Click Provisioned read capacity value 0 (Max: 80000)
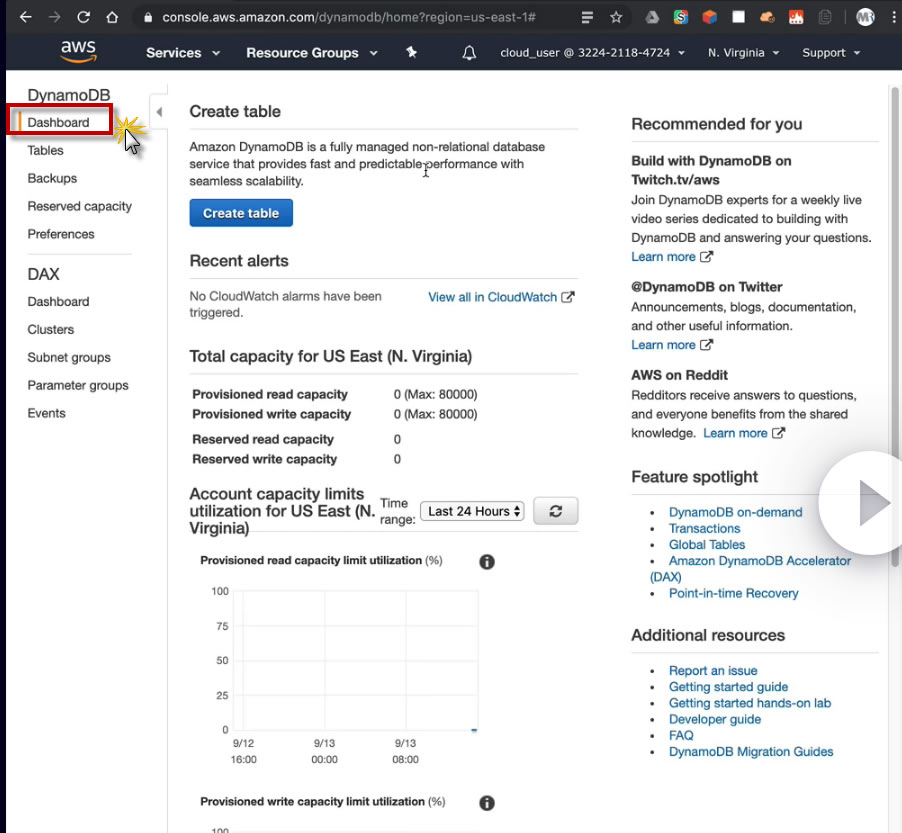Viewport: 902px width, 833px height. (x=435, y=395)
